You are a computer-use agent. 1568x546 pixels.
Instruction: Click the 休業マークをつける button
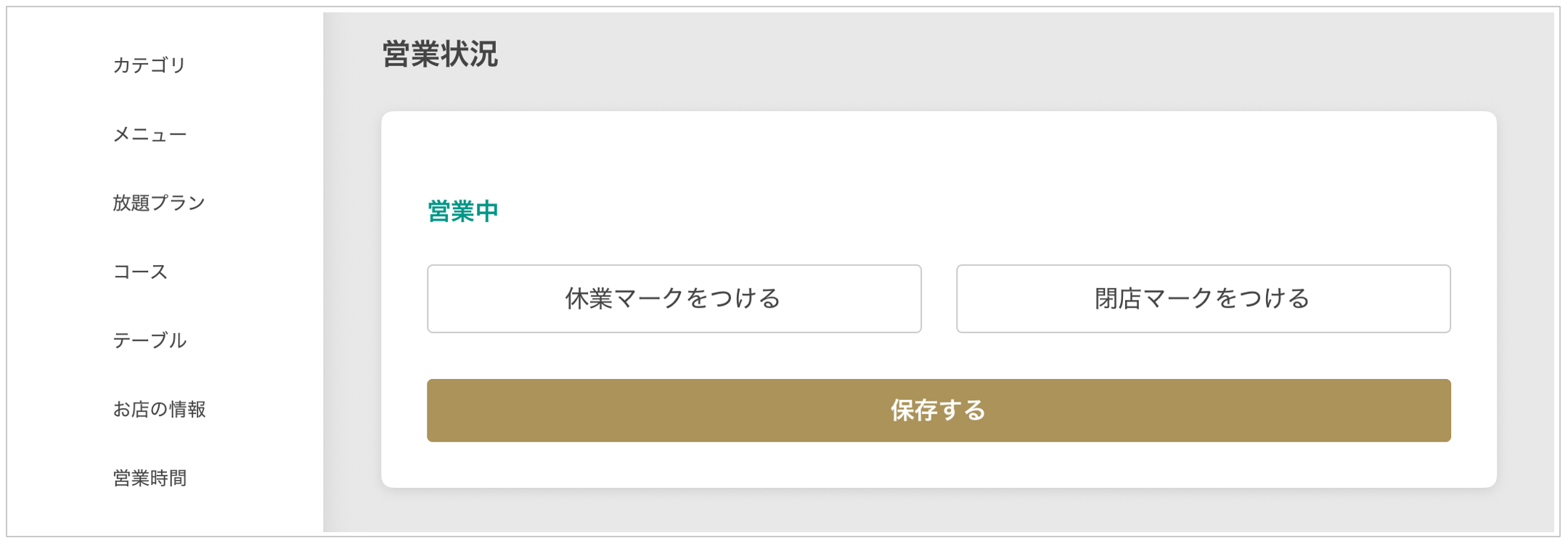pos(674,298)
